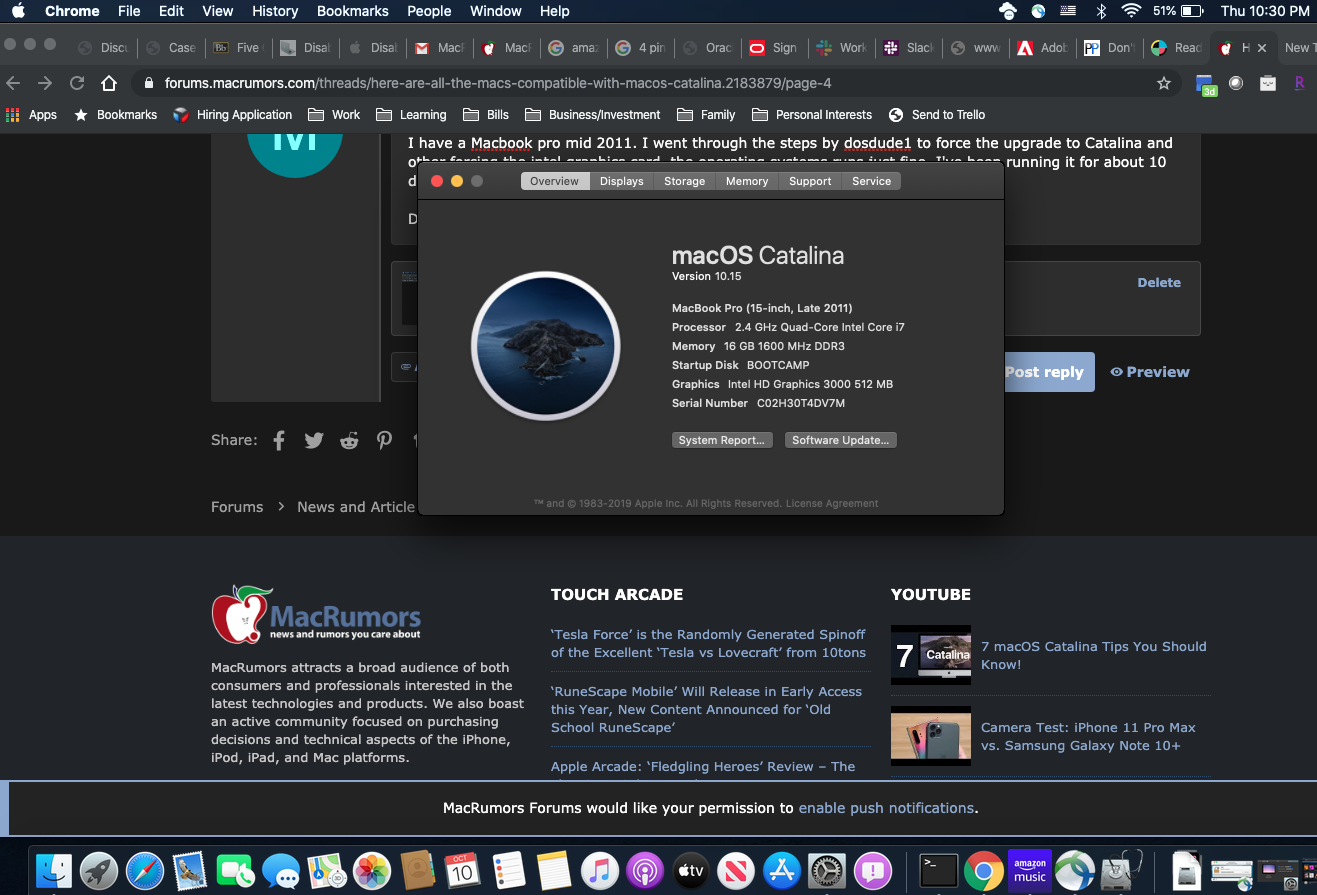Open News app in the dock
The height and width of the screenshot is (895, 1317).
coord(736,871)
